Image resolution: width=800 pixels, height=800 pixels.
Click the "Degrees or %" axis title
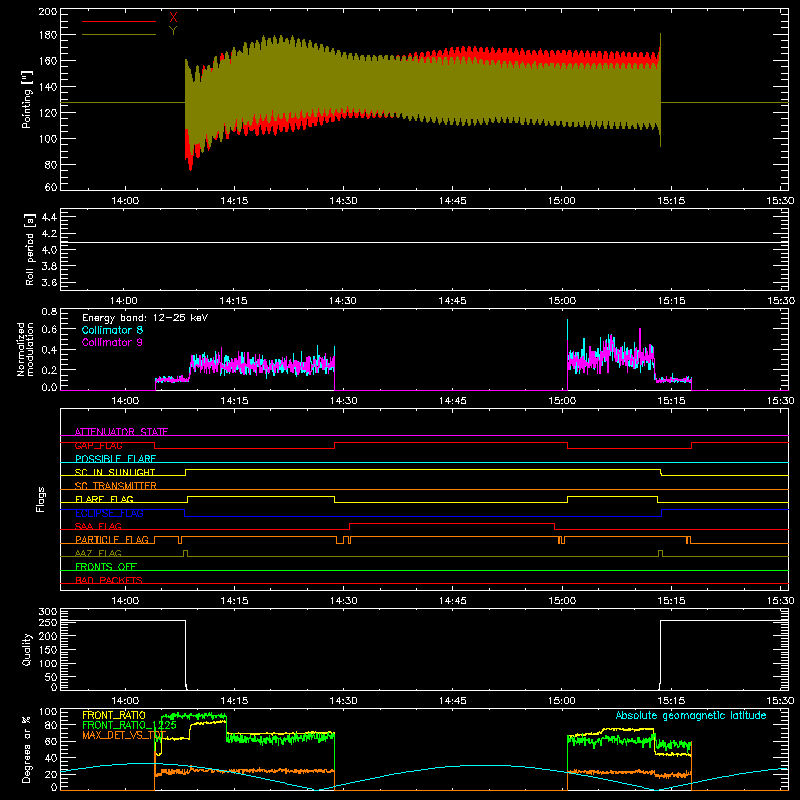(26, 749)
